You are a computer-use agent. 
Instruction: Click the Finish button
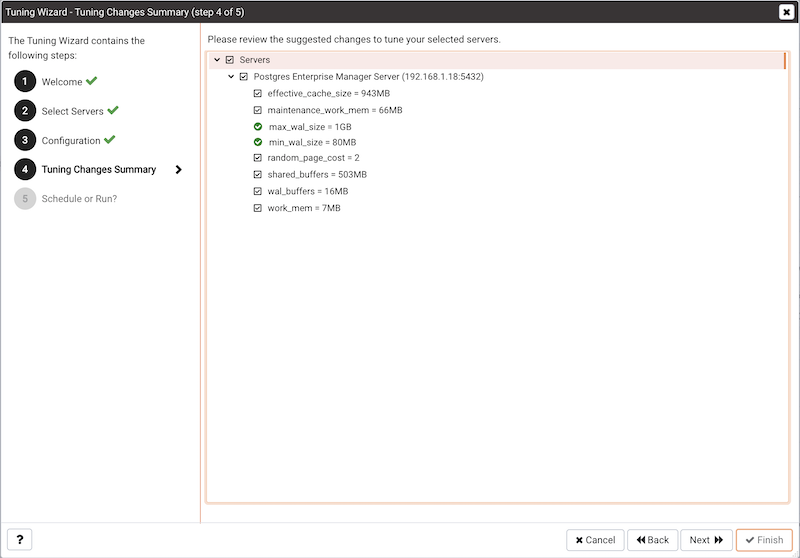764,540
